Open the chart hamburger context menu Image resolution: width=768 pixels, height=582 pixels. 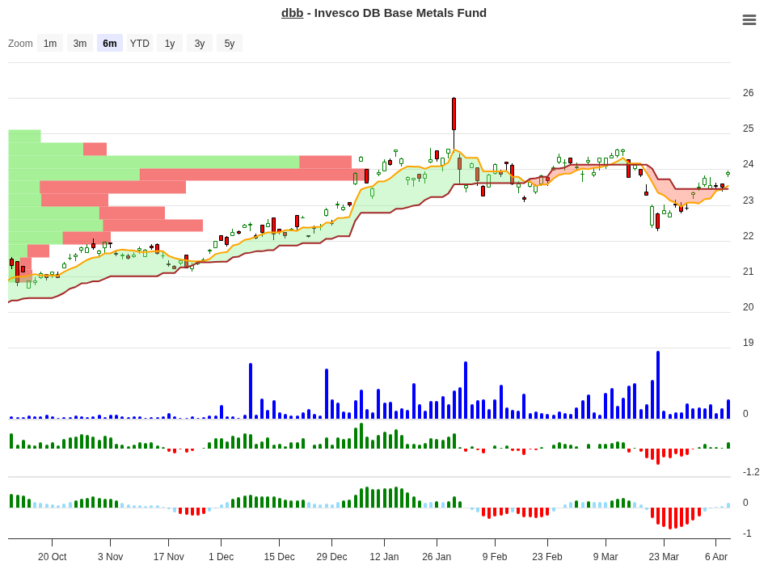[x=749, y=20]
